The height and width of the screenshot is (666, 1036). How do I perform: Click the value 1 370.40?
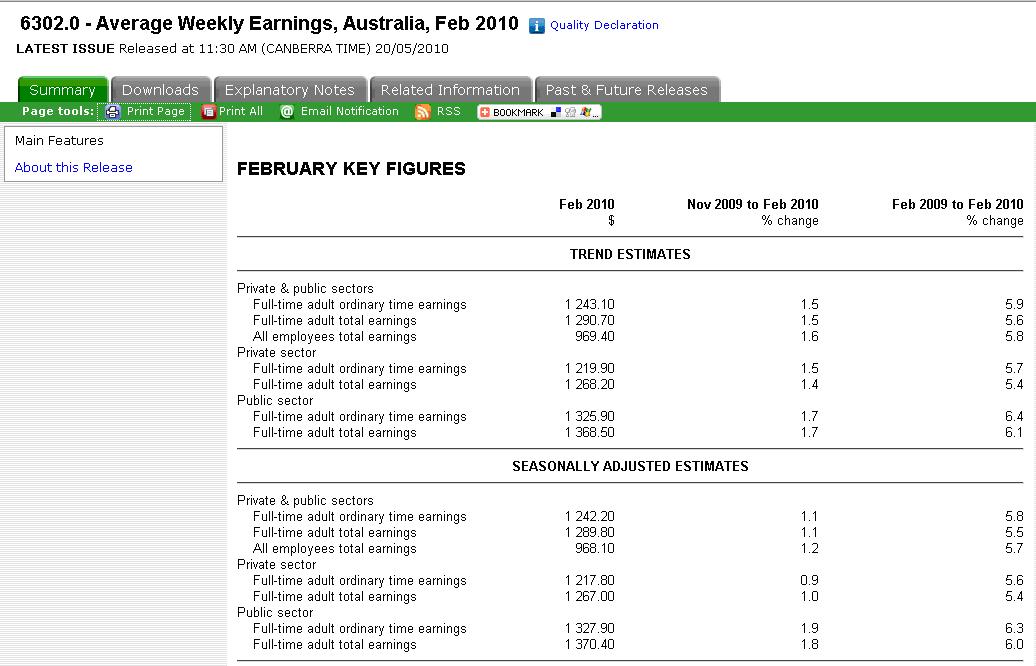[589, 644]
